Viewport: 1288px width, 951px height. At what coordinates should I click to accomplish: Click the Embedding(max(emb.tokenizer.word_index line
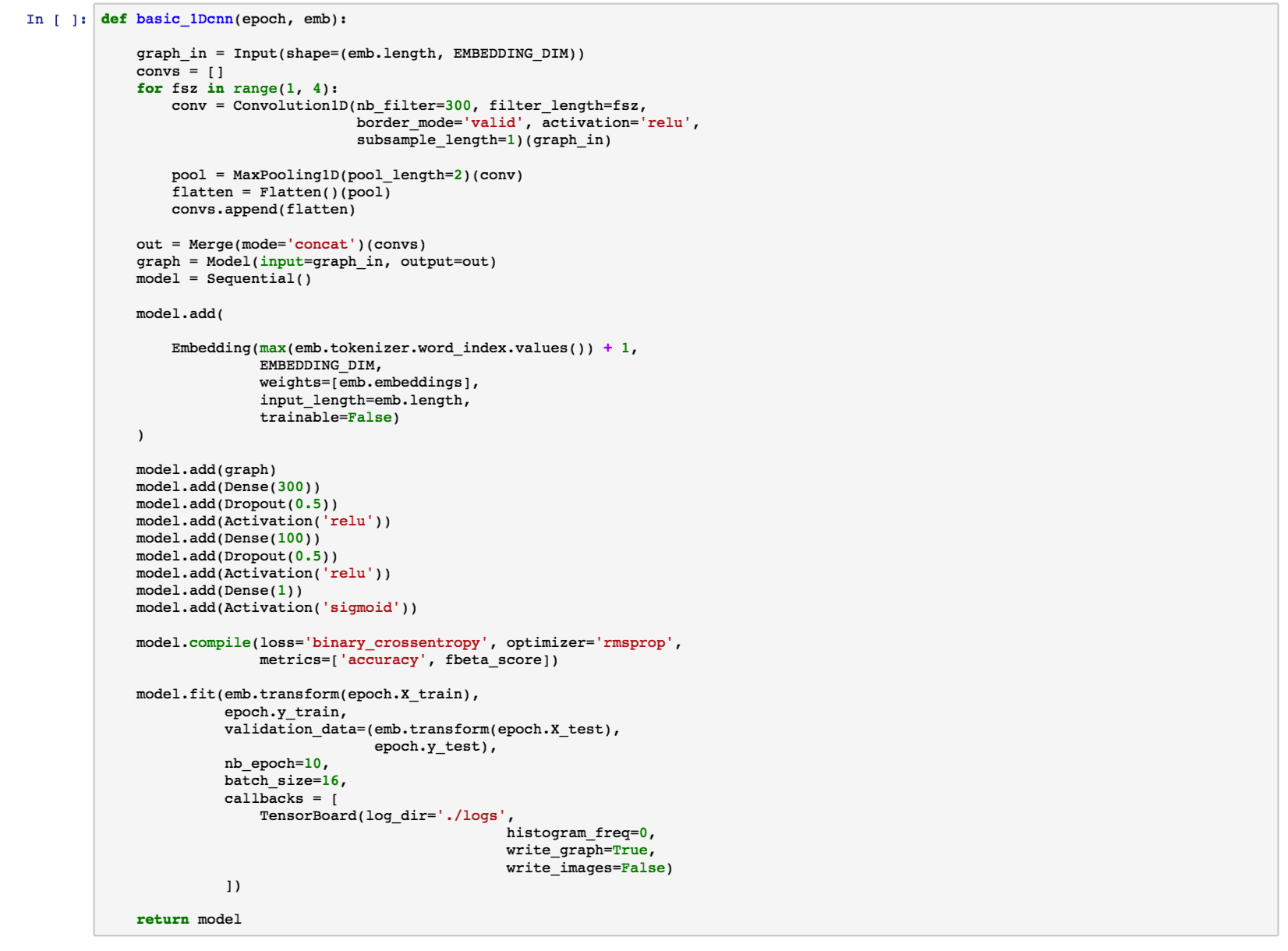[x=405, y=348]
